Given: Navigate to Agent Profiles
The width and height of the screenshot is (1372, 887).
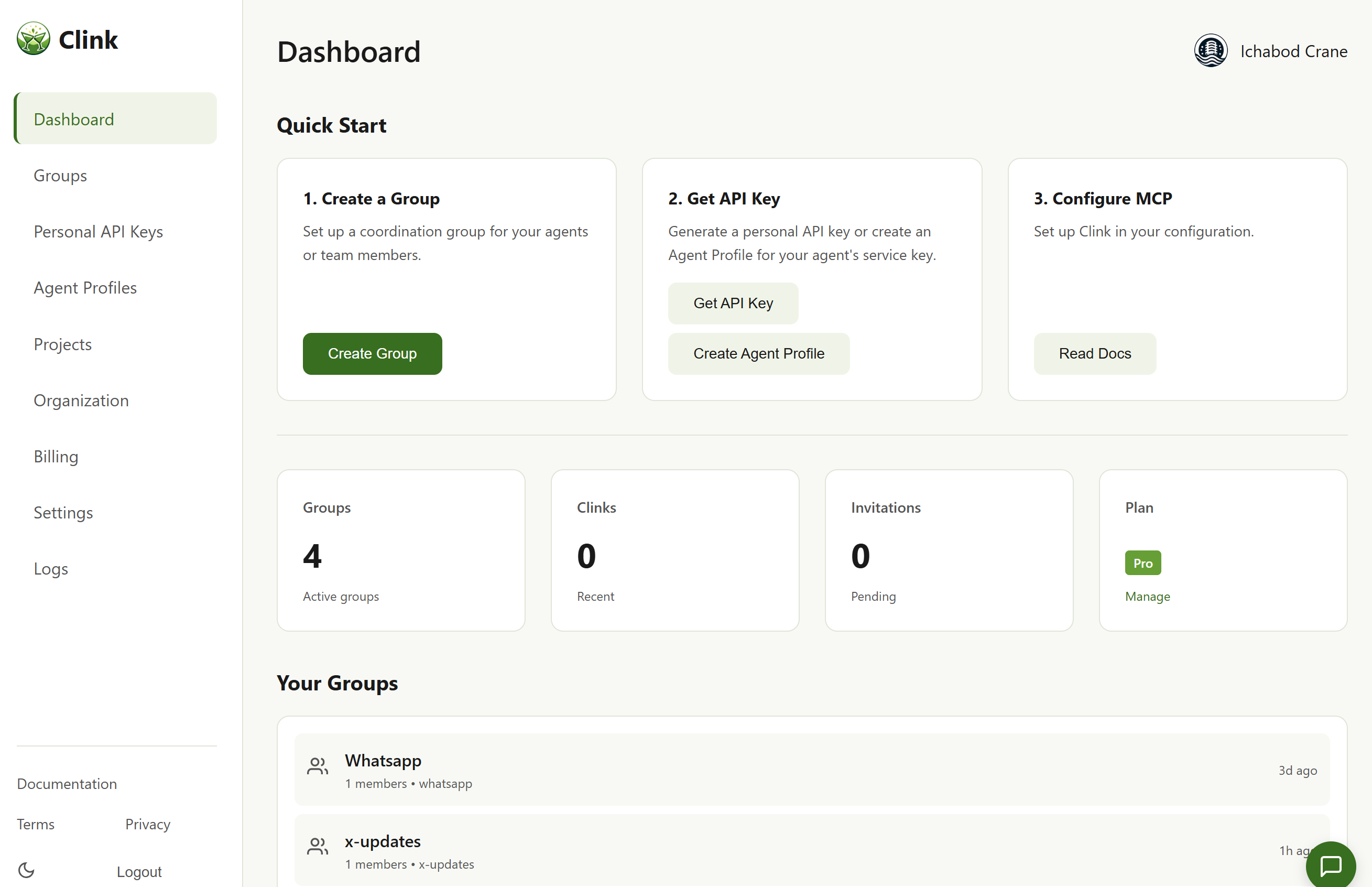Looking at the screenshot, I should 85,287.
